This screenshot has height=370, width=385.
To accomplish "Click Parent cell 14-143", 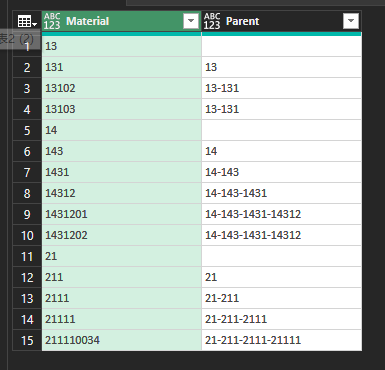I will click(282, 172).
